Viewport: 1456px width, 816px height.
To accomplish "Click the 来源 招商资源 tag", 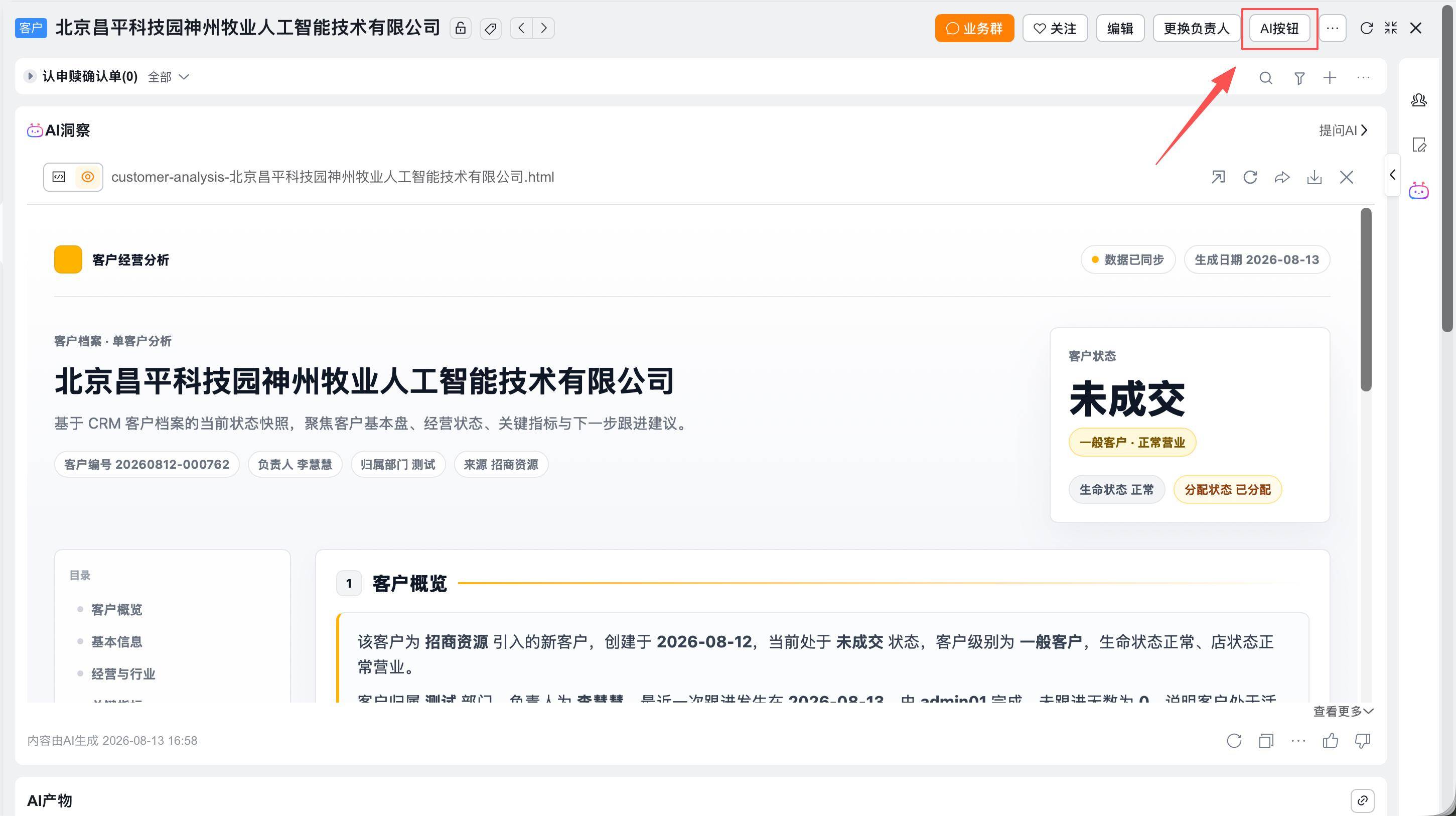I will click(501, 464).
